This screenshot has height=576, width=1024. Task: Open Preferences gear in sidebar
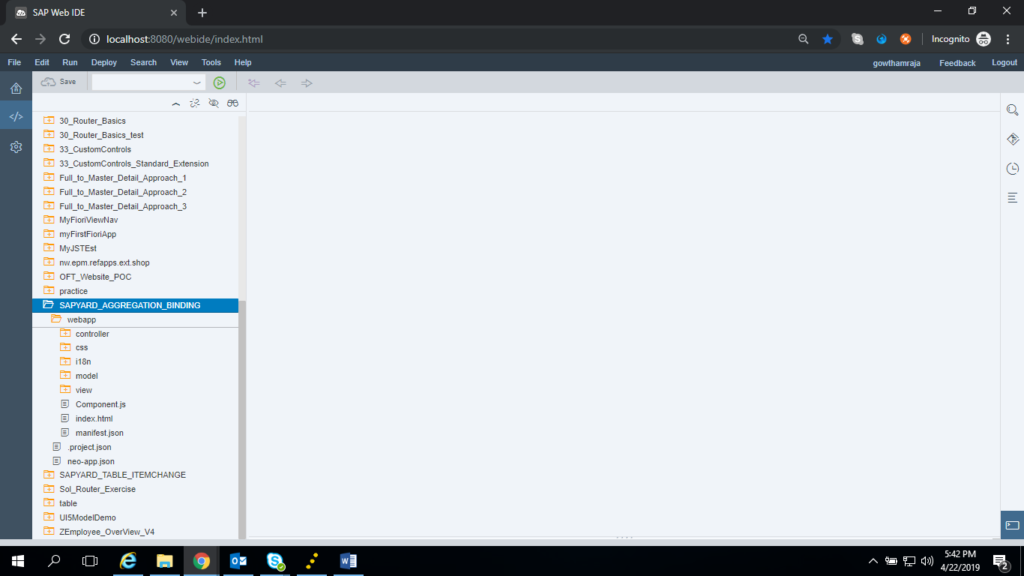pos(16,147)
